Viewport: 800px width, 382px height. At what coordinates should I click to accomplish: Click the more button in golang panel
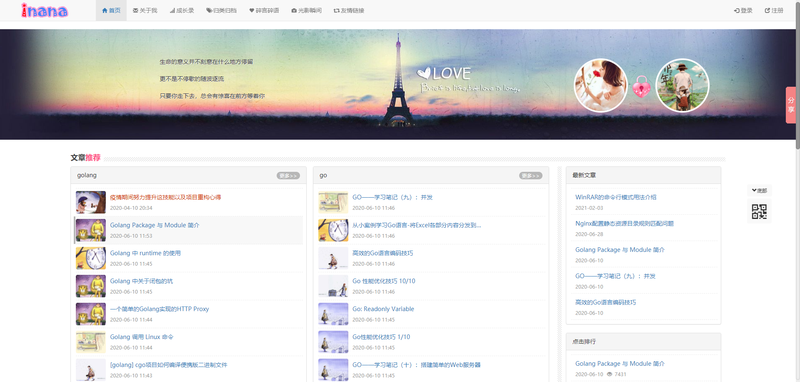pos(288,175)
